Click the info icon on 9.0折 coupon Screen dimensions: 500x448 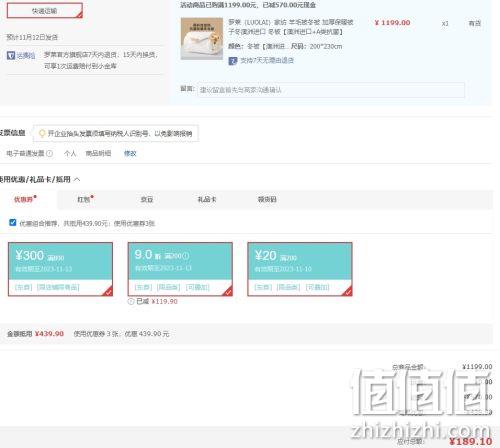tap(186, 256)
